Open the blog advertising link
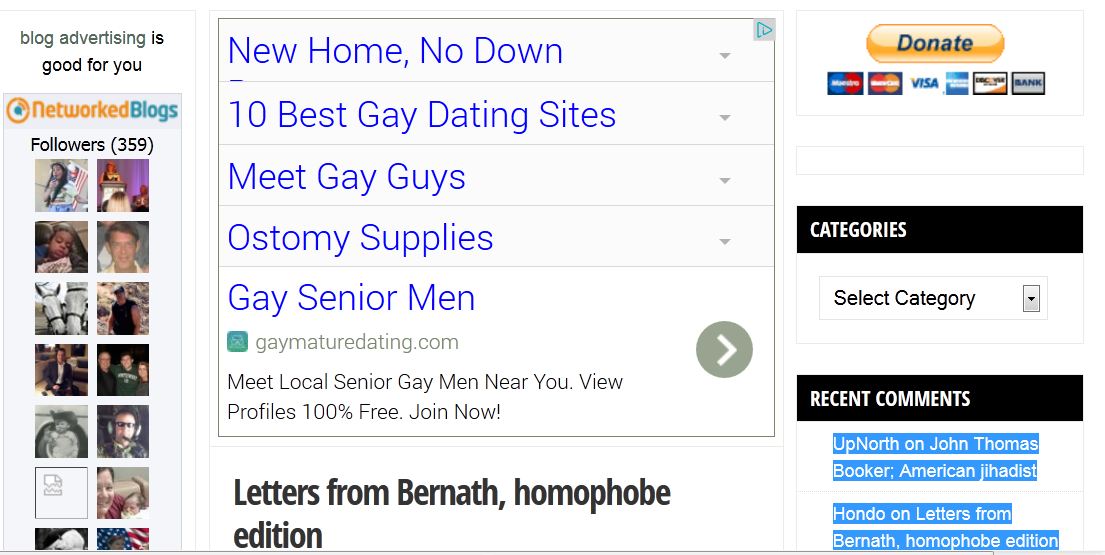The image size is (1105, 555). 82,37
